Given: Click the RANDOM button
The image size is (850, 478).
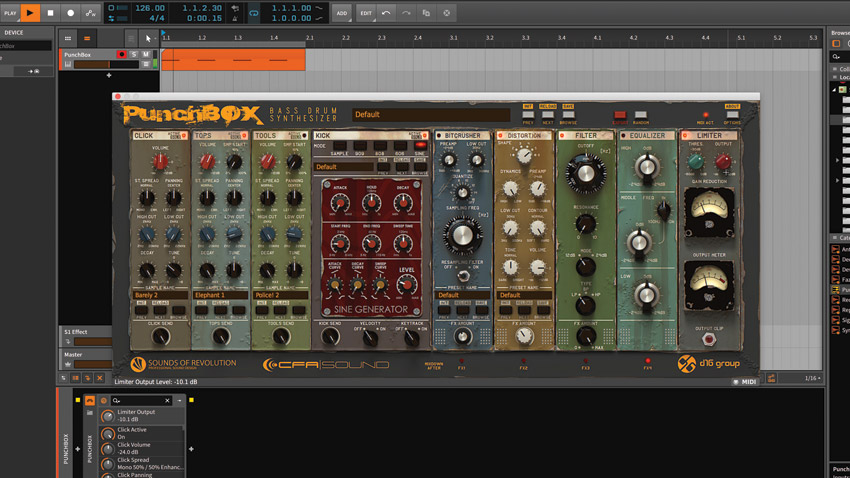Looking at the screenshot, I should pyautogui.click(x=641, y=115).
